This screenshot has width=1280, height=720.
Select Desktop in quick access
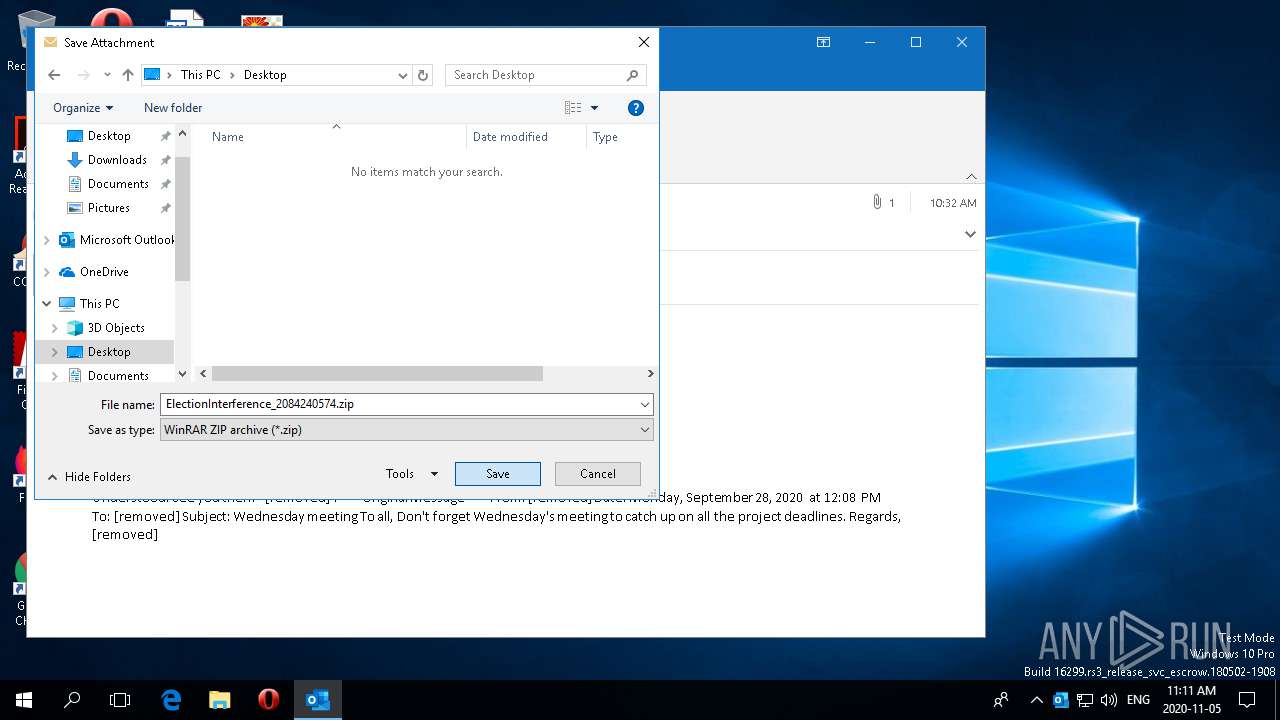click(108, 136)
